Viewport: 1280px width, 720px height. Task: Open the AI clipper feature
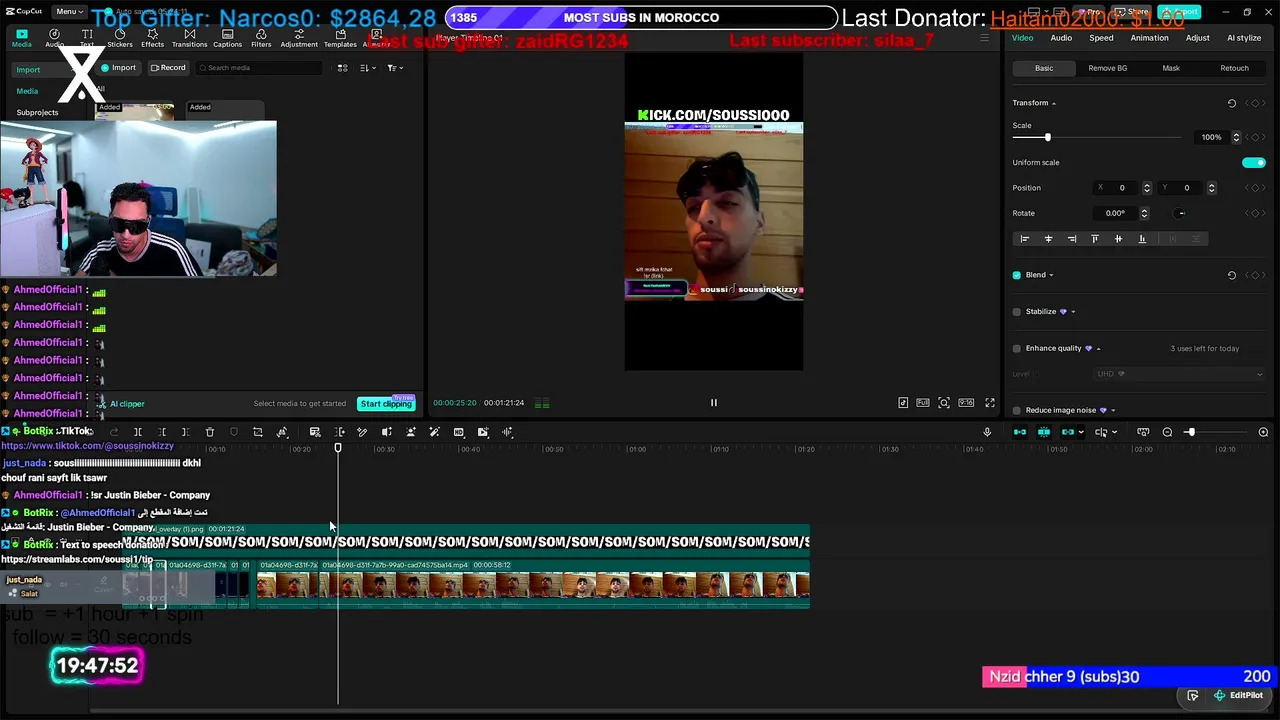pyautogui.click(x=121, y=404)
